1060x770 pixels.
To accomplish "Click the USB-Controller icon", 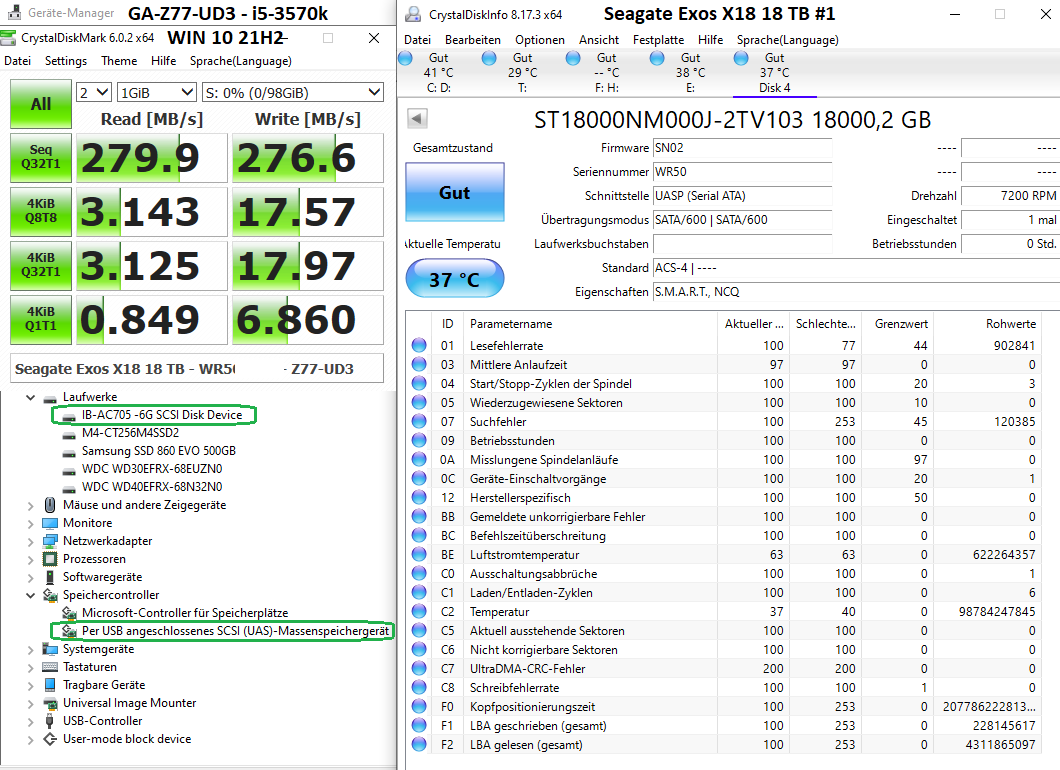I will 50,721.
